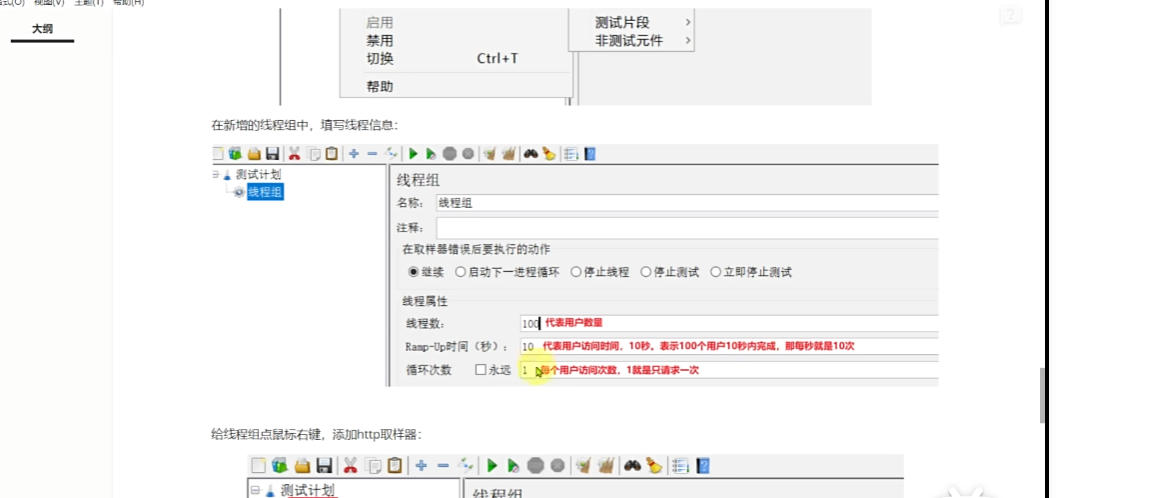The height and width of the screenshot is (498, 1175).
Task: Click blue minus Collapse icon in toolbar below '填写线程信息' caption
Action: (x=372, y=154)
